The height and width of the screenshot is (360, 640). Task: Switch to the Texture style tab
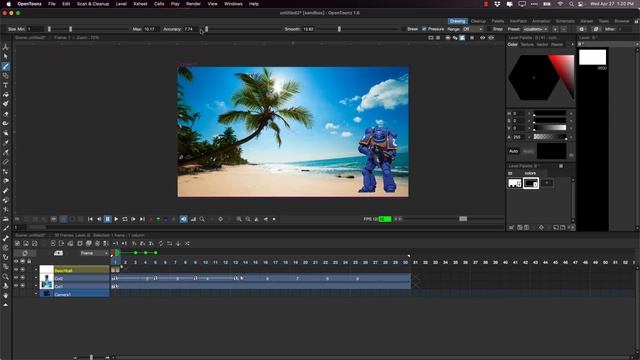coord(527,44)
